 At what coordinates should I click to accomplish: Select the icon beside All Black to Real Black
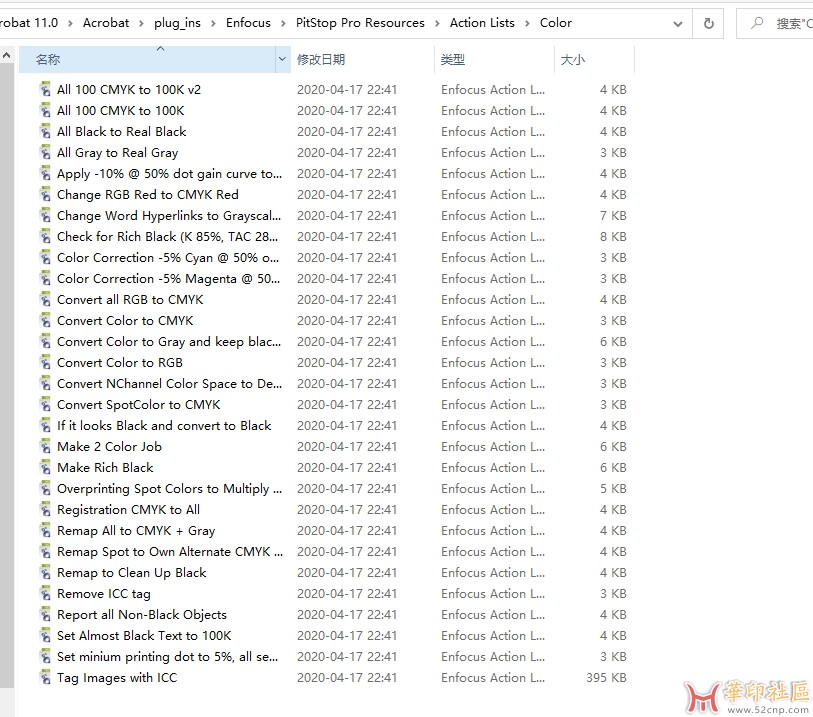pyautogui.click(x=46, y=131)
